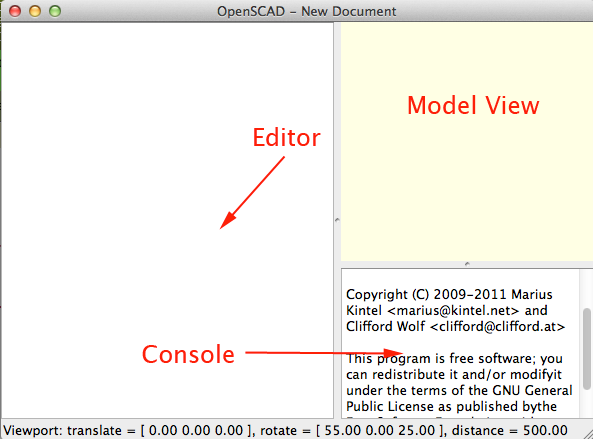This screenshot has height=439, width=593.
Task: Click the arrowhead of the Editor arrow
Action: 228,221
